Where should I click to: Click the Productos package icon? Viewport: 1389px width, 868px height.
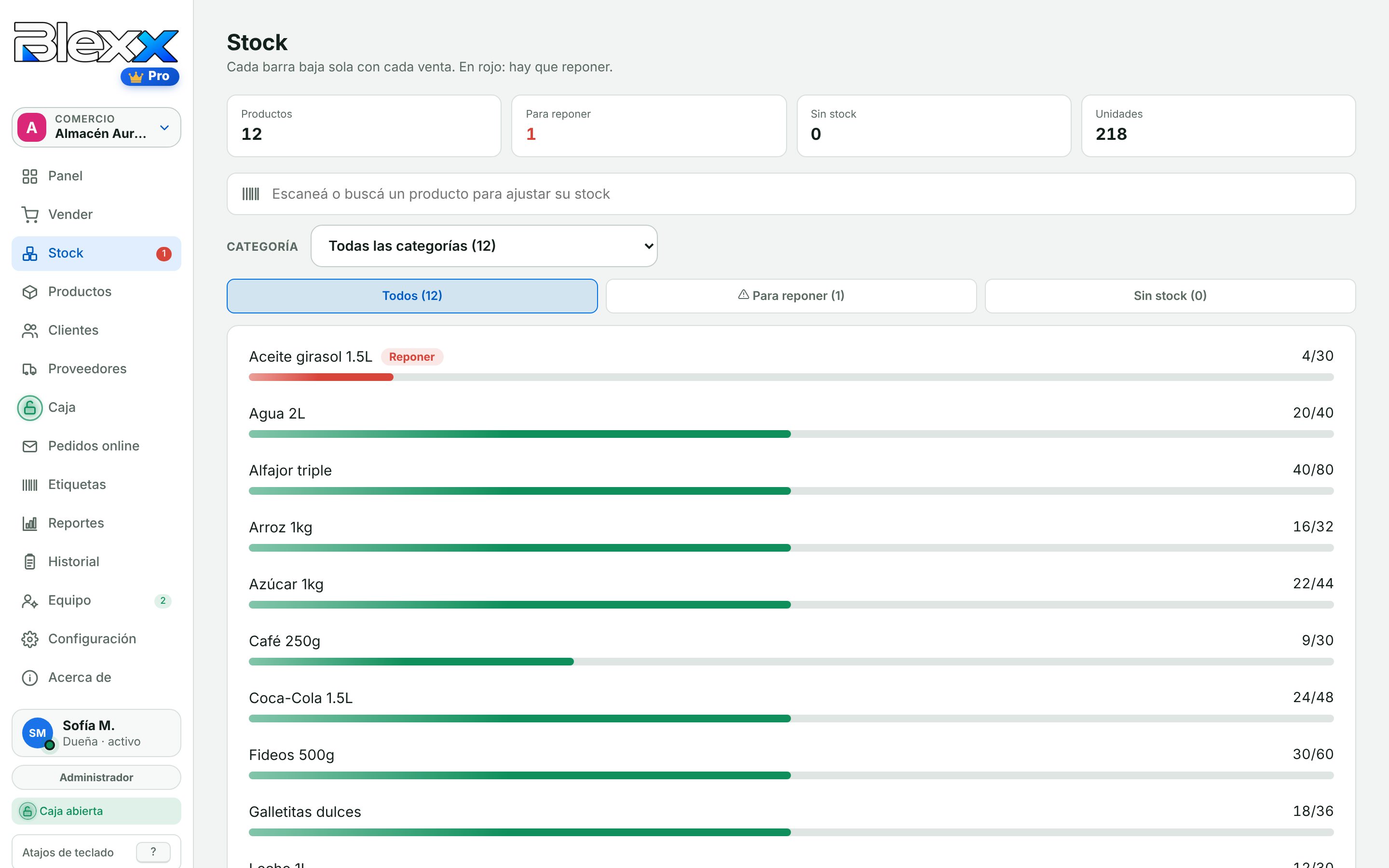(30, 292)
